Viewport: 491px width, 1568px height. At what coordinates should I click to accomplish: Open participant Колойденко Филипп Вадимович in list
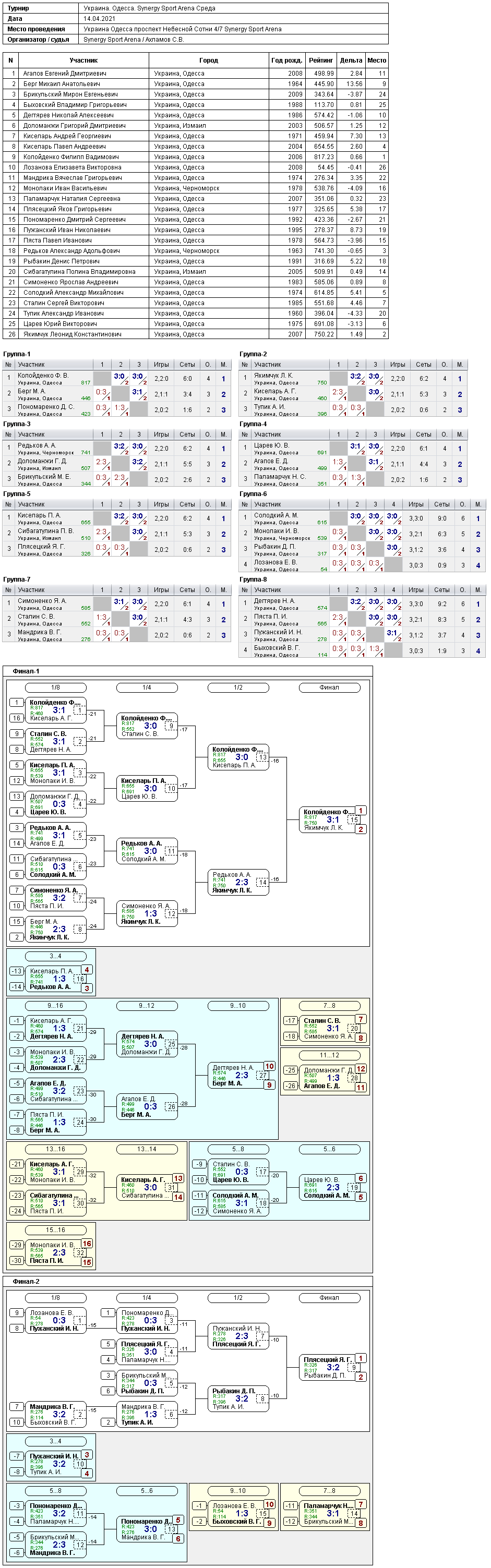pyautogui.click(x=70, y=157)
